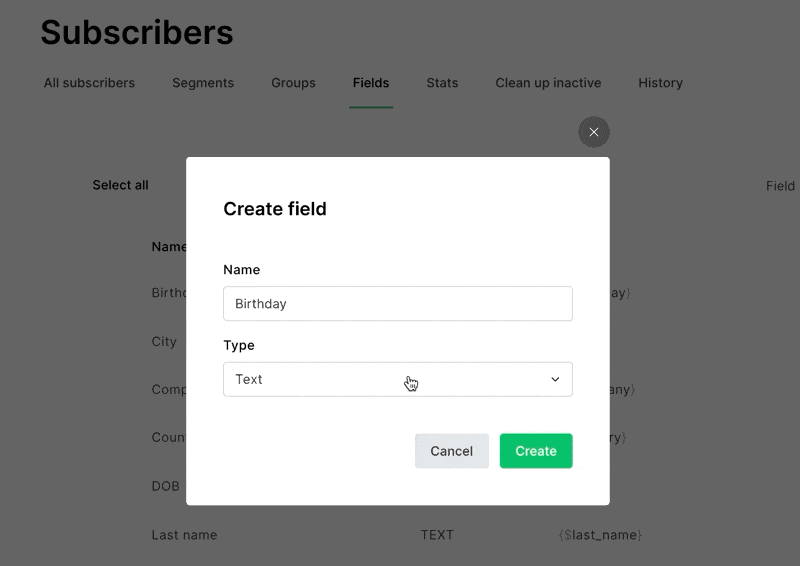Open Clean up inactive tab

pyautogui.click(x=548, y=83)
